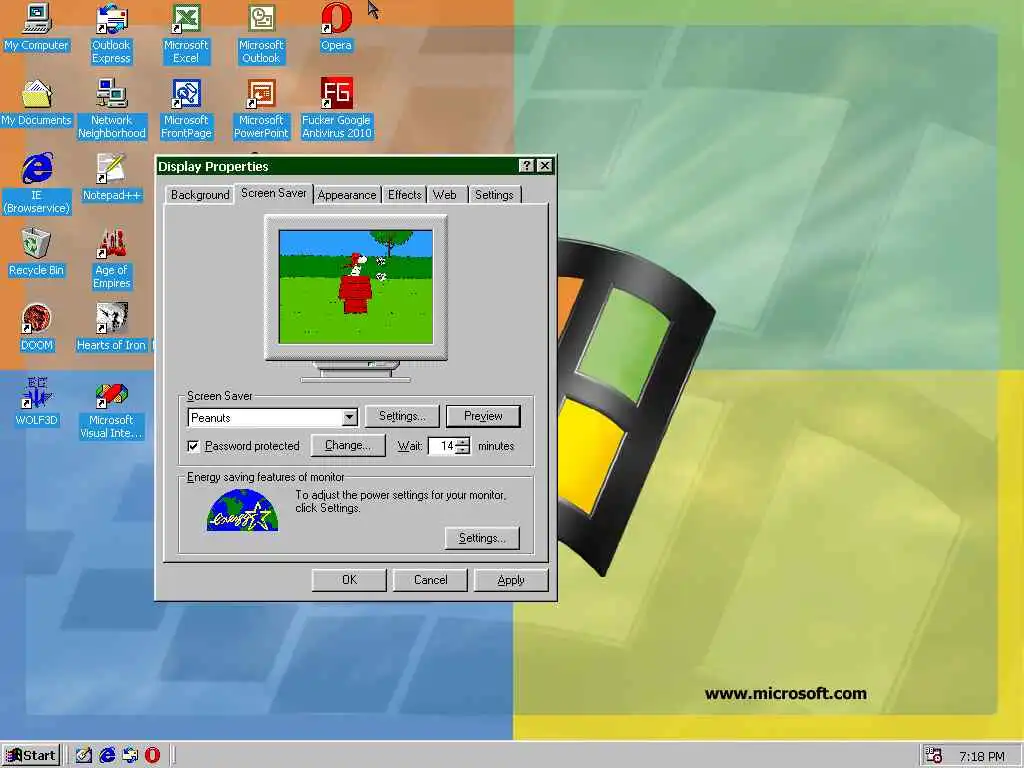Click the Apply button
Screen dimensions: 1024x768
[511, 580]
